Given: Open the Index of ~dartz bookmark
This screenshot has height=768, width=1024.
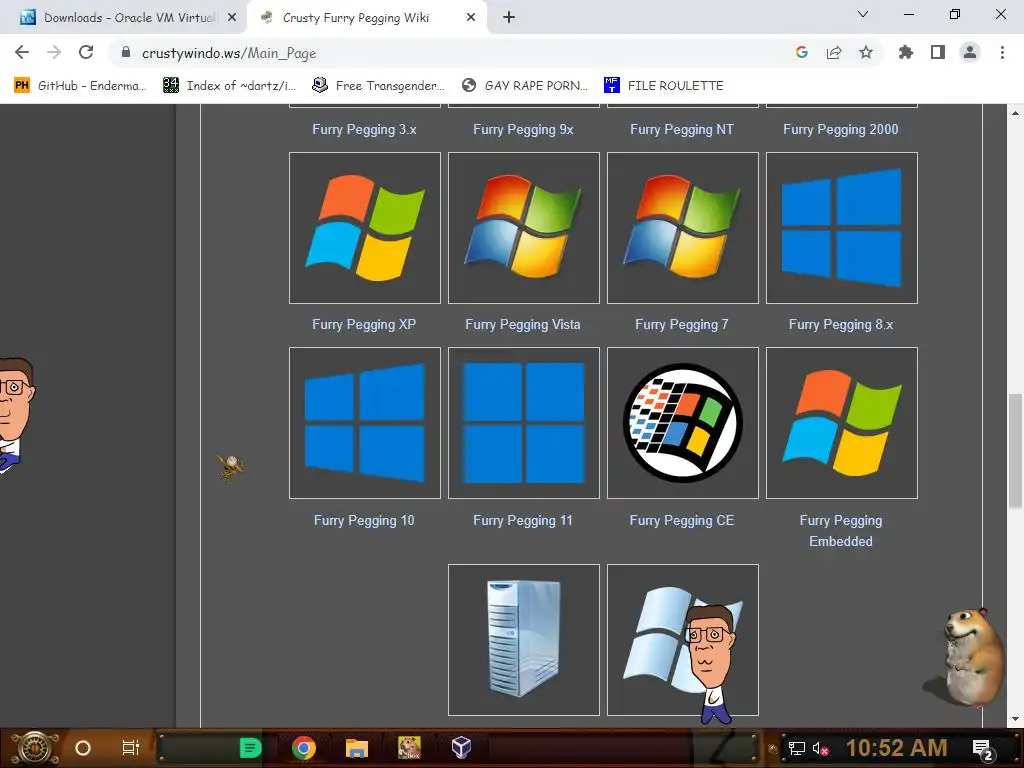Looking at the screenshot, I should (x=230, y=86).
